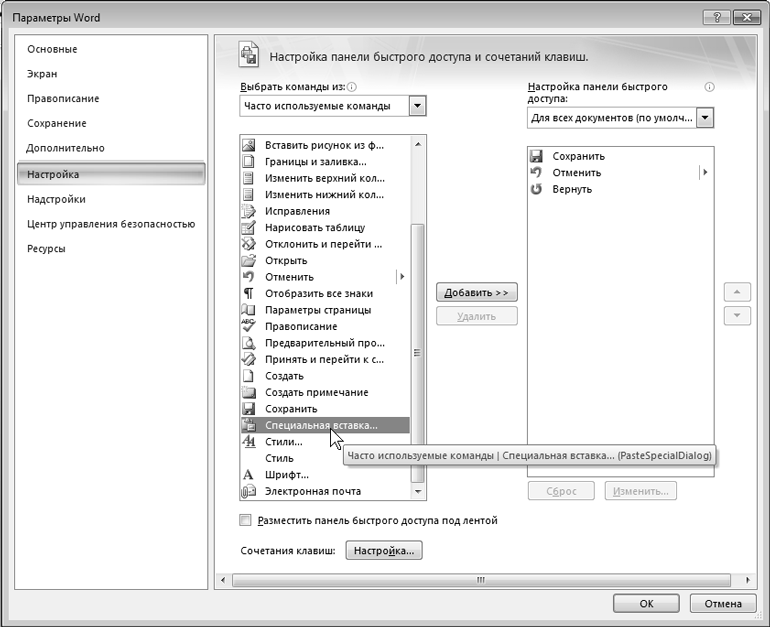Select 'Отобразить все знаки' command text
The image size is (770, 627).
point(319,294)
